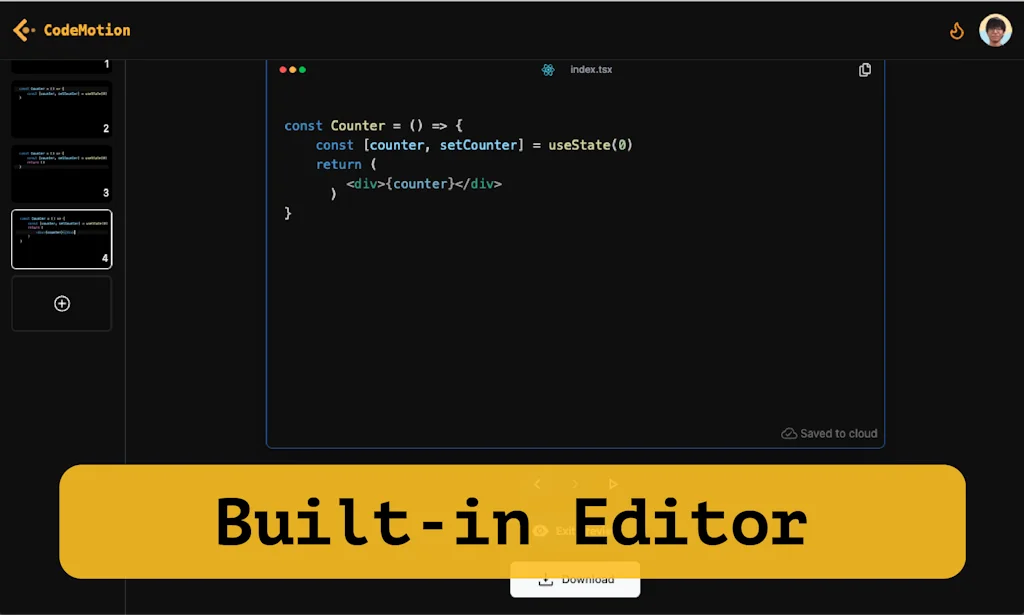Viewport: 1024px width, 615px height.
Task: Click the right navigation chevron
Action: pos(575,483)
